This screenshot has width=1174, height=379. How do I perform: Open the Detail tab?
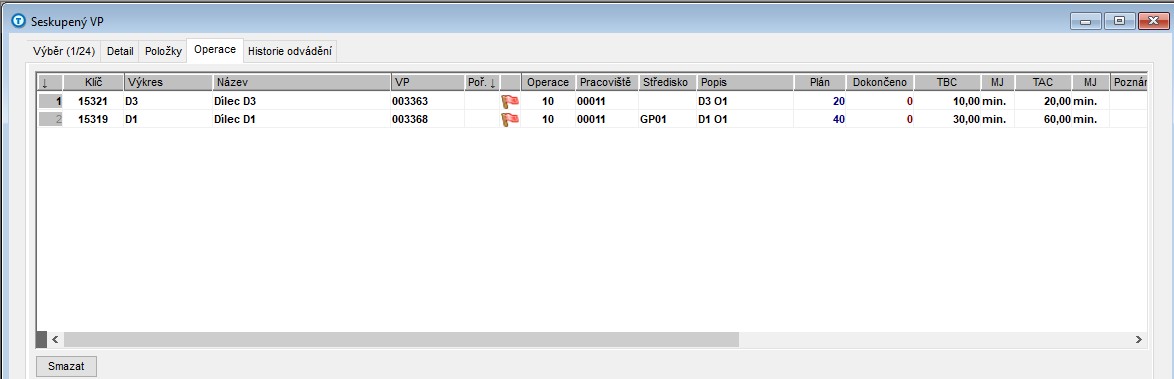[120, 51]
